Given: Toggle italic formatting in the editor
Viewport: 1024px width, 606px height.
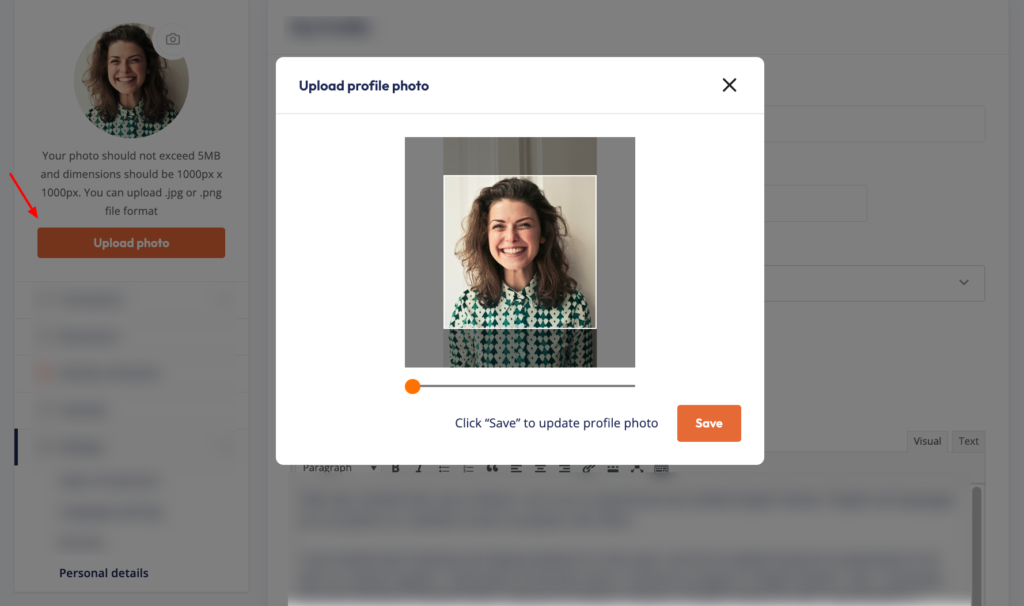Looking at the screenshot, I should click(x=419, y=468).
